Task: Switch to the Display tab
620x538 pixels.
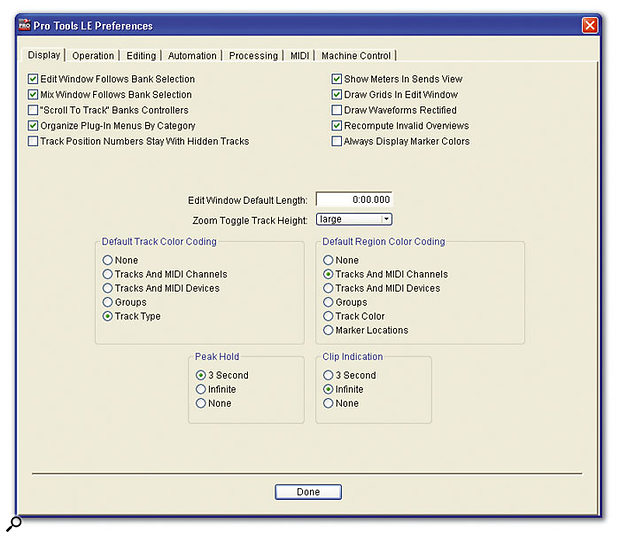Action: [x=44, y=55]
